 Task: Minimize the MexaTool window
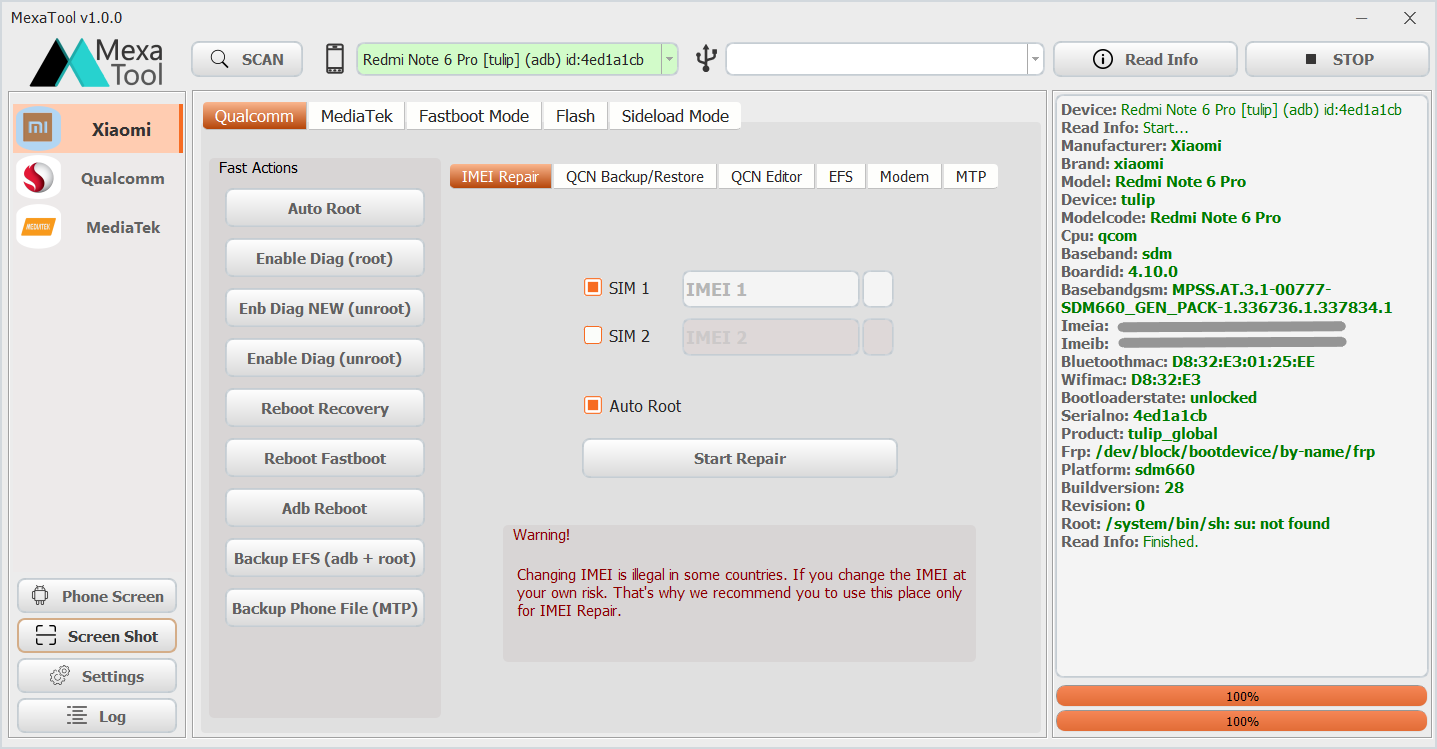click(x=1363, y=18)
